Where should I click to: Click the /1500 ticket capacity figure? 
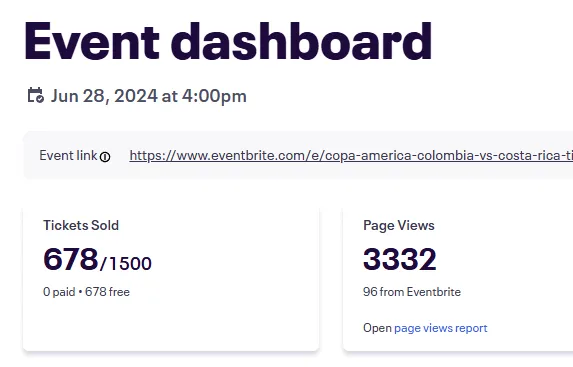pos(126,263)
